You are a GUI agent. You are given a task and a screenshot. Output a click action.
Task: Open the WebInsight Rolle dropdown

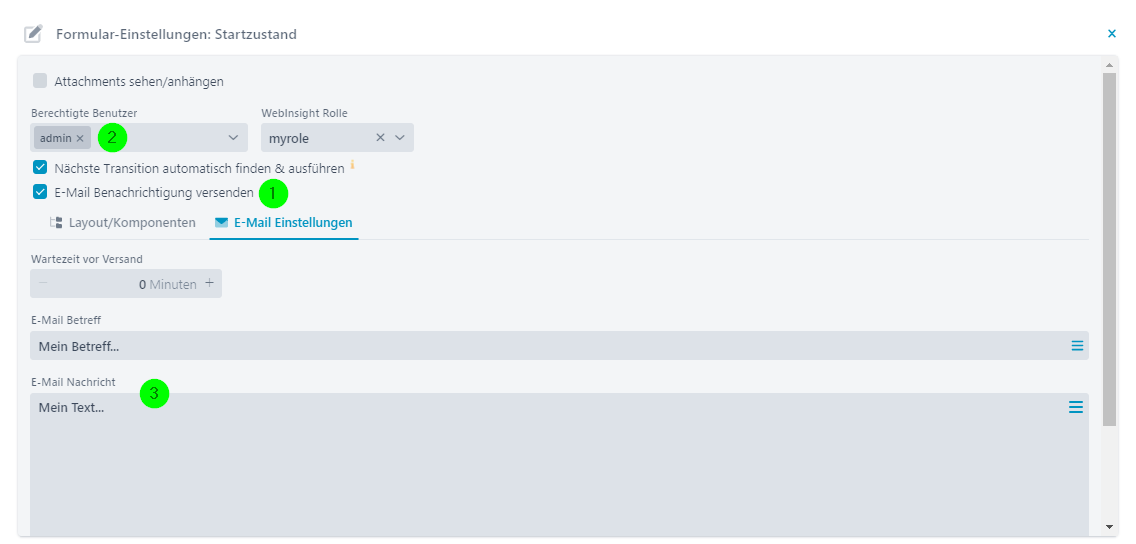[400, 138]
